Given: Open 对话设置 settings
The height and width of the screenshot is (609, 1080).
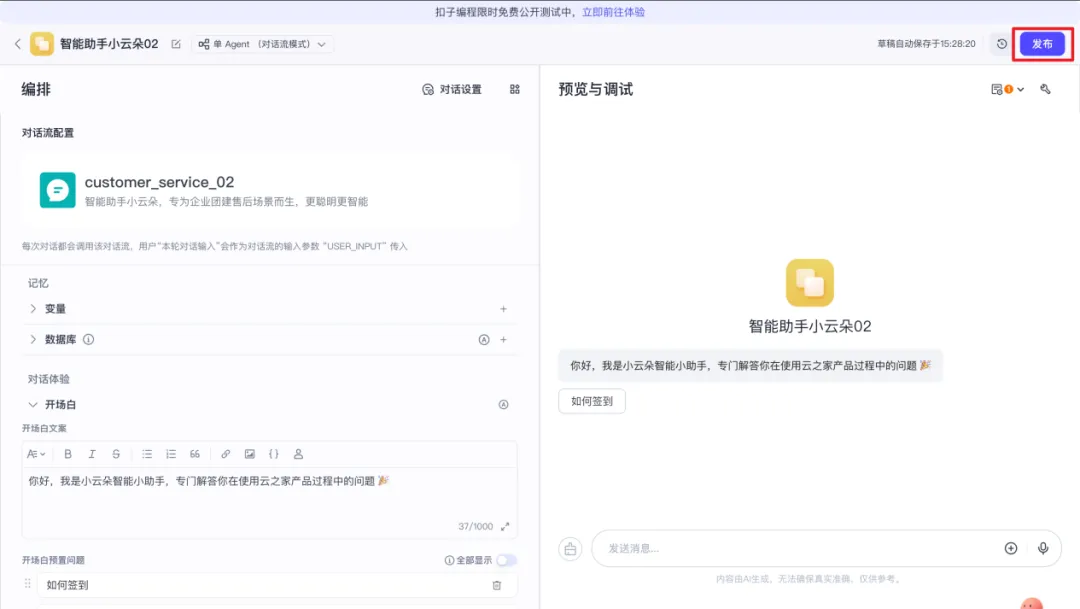Looking at the screenshot, I should click(452, 90).
